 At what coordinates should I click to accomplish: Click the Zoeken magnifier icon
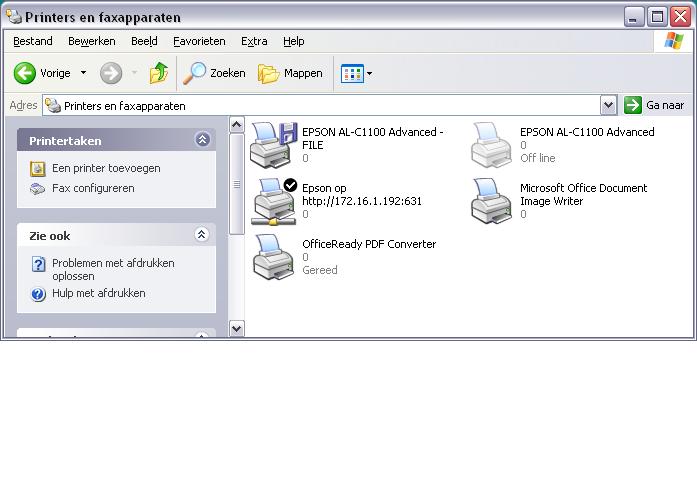tap(194, 73)
